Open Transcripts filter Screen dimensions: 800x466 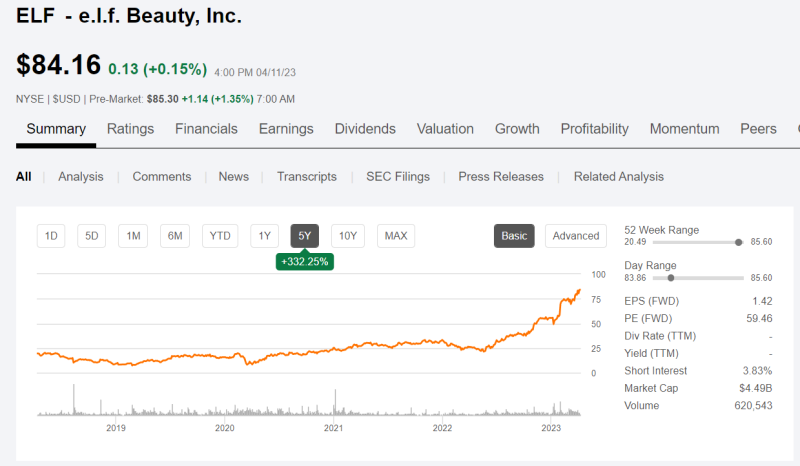(x=307, y=177)
